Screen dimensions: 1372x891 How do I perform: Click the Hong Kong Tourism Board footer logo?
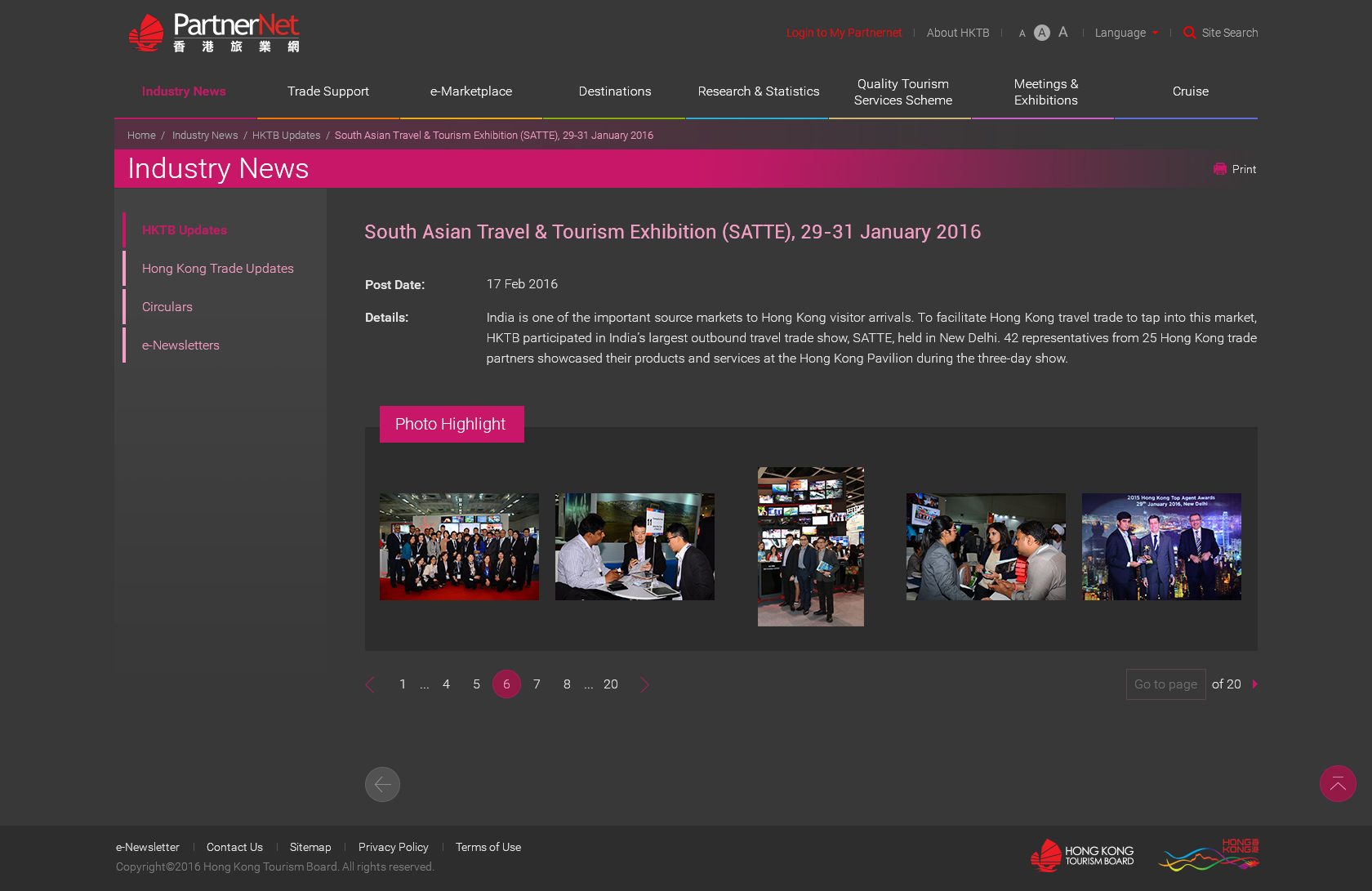pyautogui.click(x=1082, y=855)
